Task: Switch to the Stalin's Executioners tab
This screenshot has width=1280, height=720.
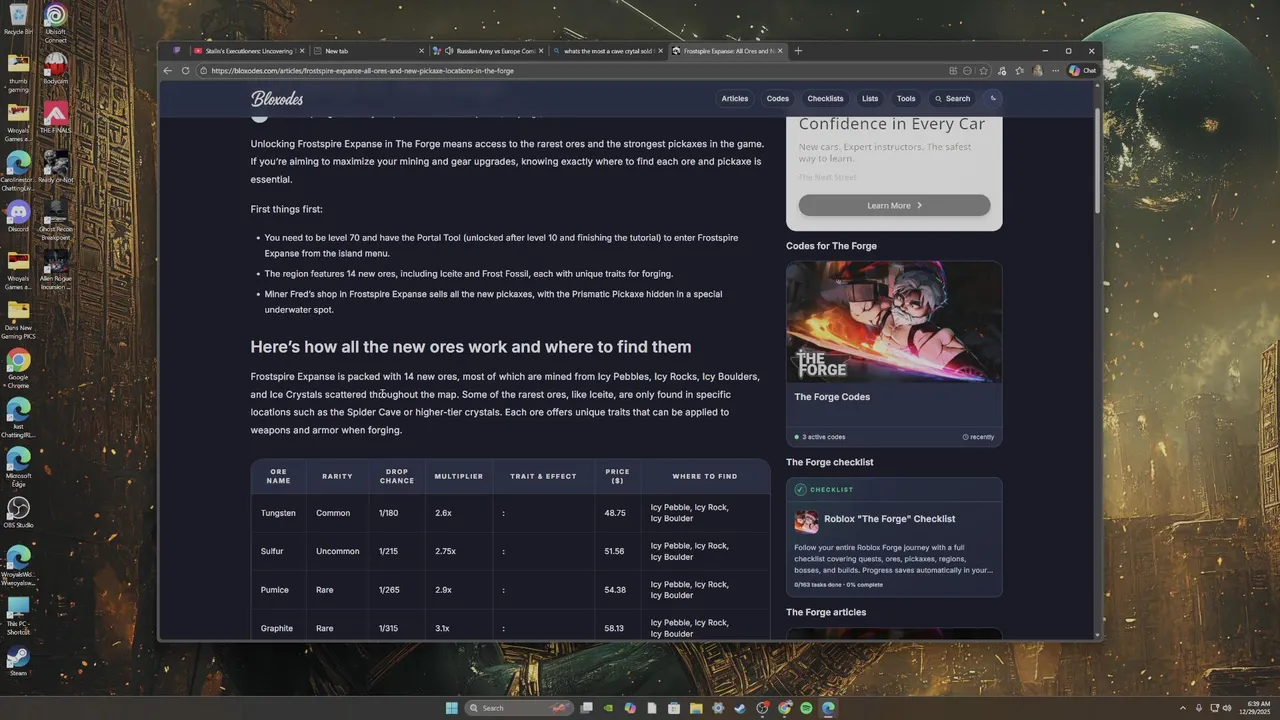Action: pyautogui.click(x=247, y=51)
